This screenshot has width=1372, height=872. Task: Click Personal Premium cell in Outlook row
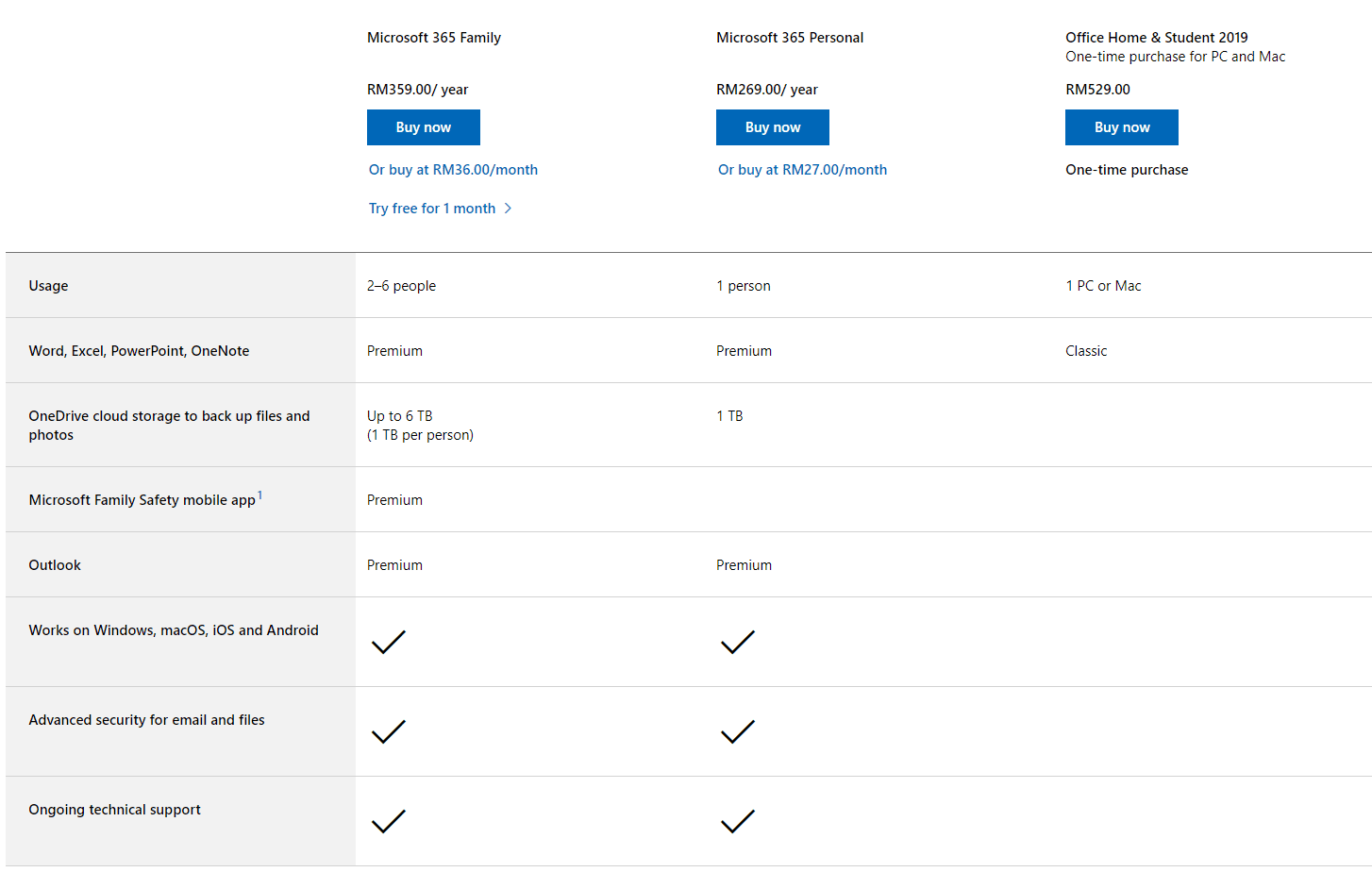pyautogui.click(x=744, y=565)
